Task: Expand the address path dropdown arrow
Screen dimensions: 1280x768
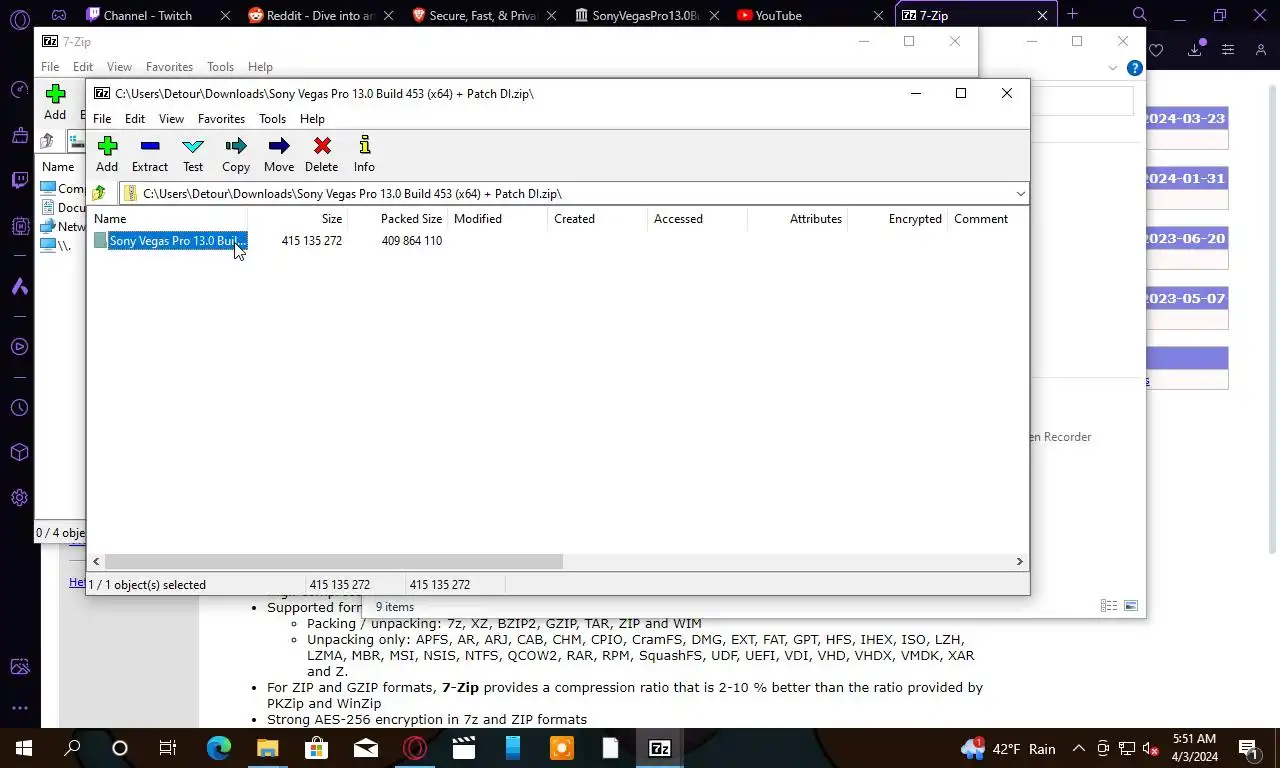Action: pos(1020,193)
